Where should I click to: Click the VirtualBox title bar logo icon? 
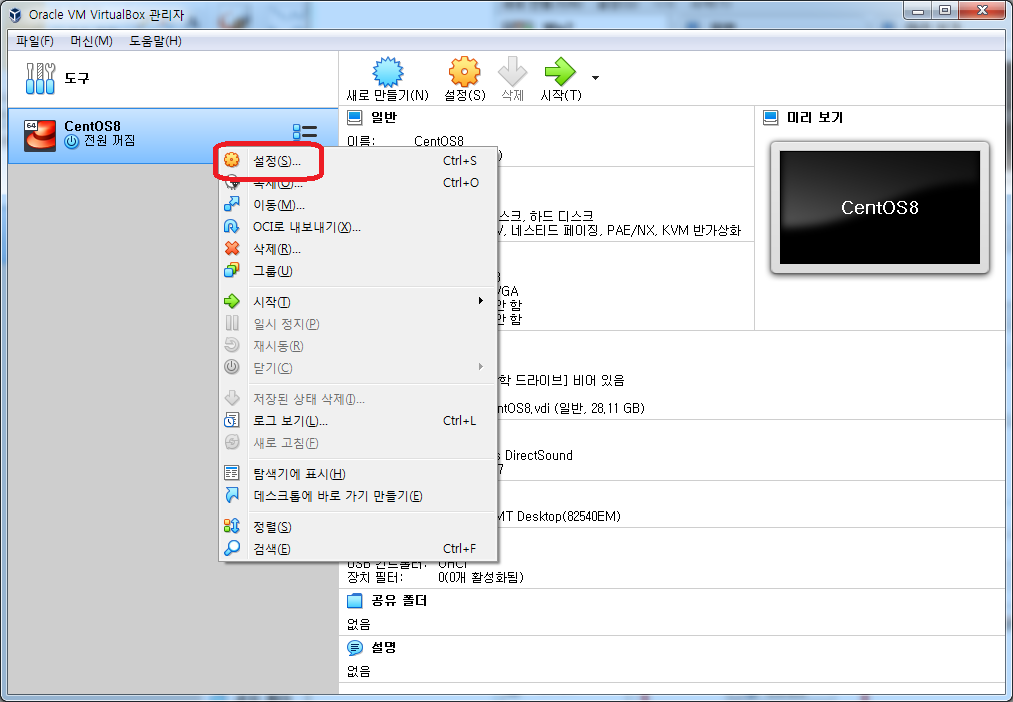click(14, 14)
